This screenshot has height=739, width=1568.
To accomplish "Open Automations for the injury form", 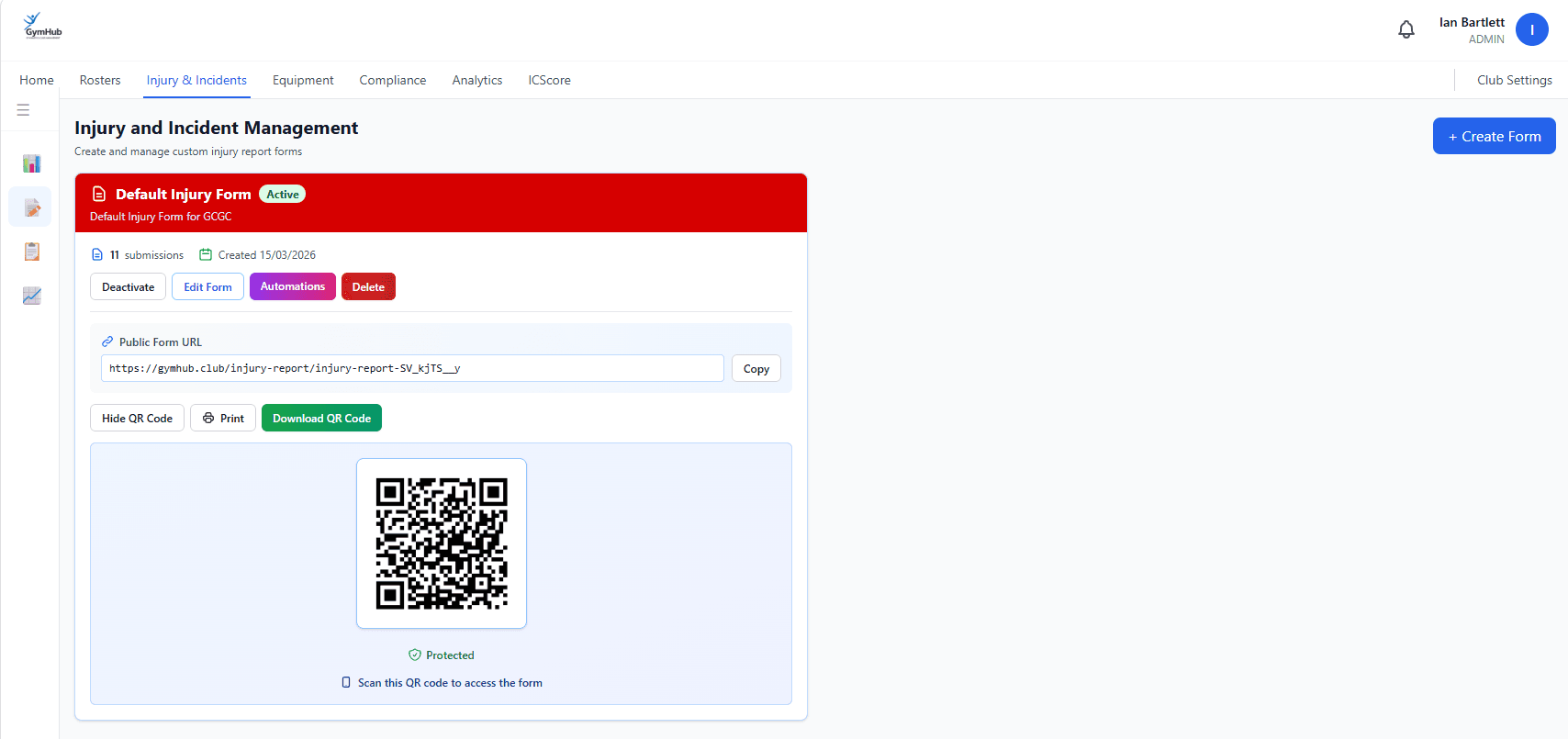I will point(293,286).
